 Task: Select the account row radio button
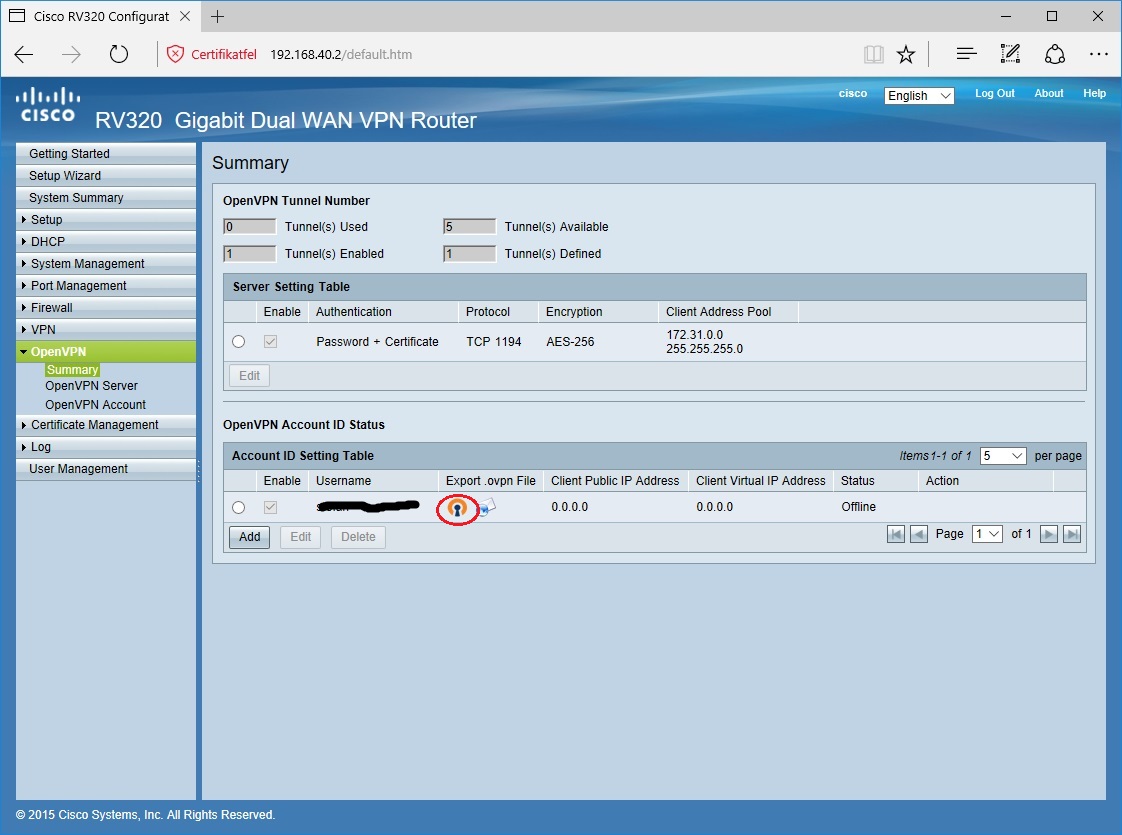point(238,507)
